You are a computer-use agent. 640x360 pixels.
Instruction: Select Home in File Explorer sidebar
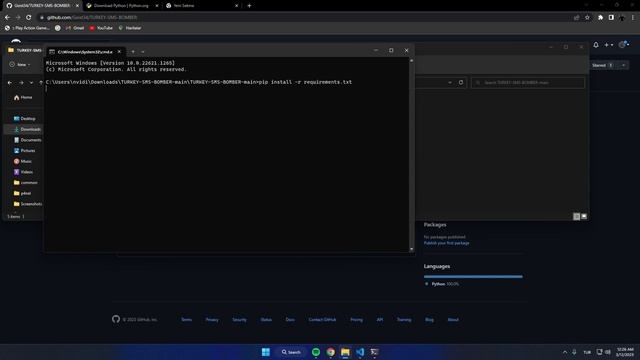pos(23,98)
